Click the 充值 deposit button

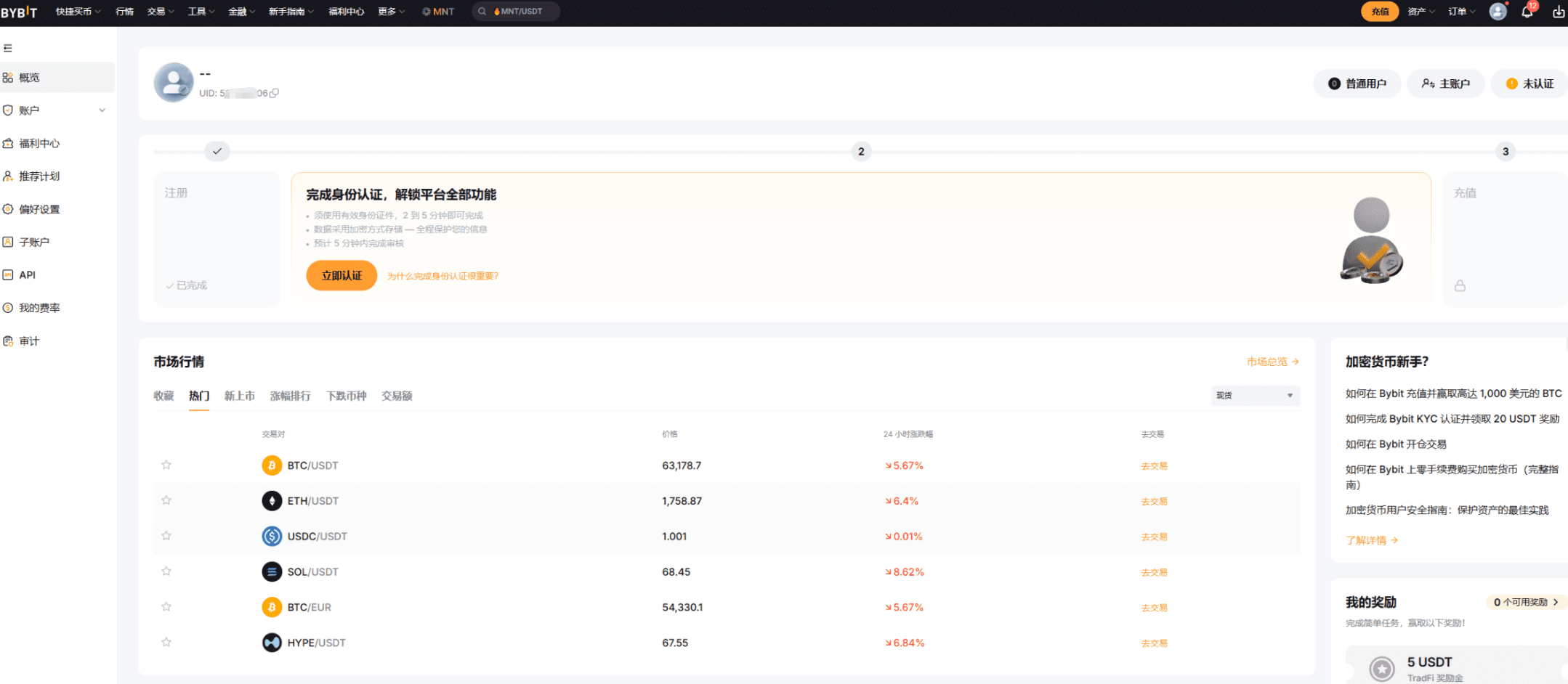coord(1380,12)
